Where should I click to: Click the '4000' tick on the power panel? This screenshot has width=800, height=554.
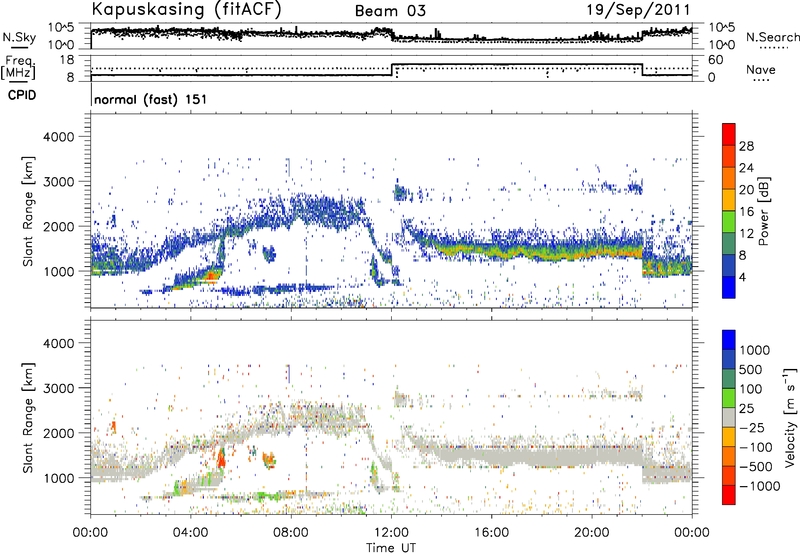coord(58,137)
